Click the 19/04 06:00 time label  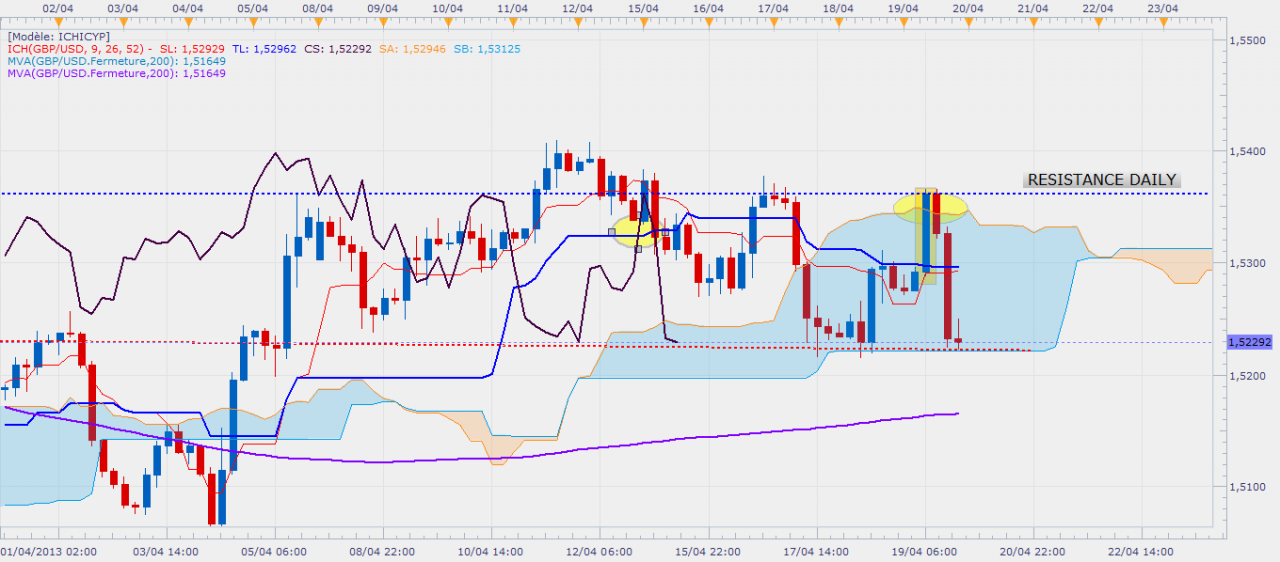(923, 551)
